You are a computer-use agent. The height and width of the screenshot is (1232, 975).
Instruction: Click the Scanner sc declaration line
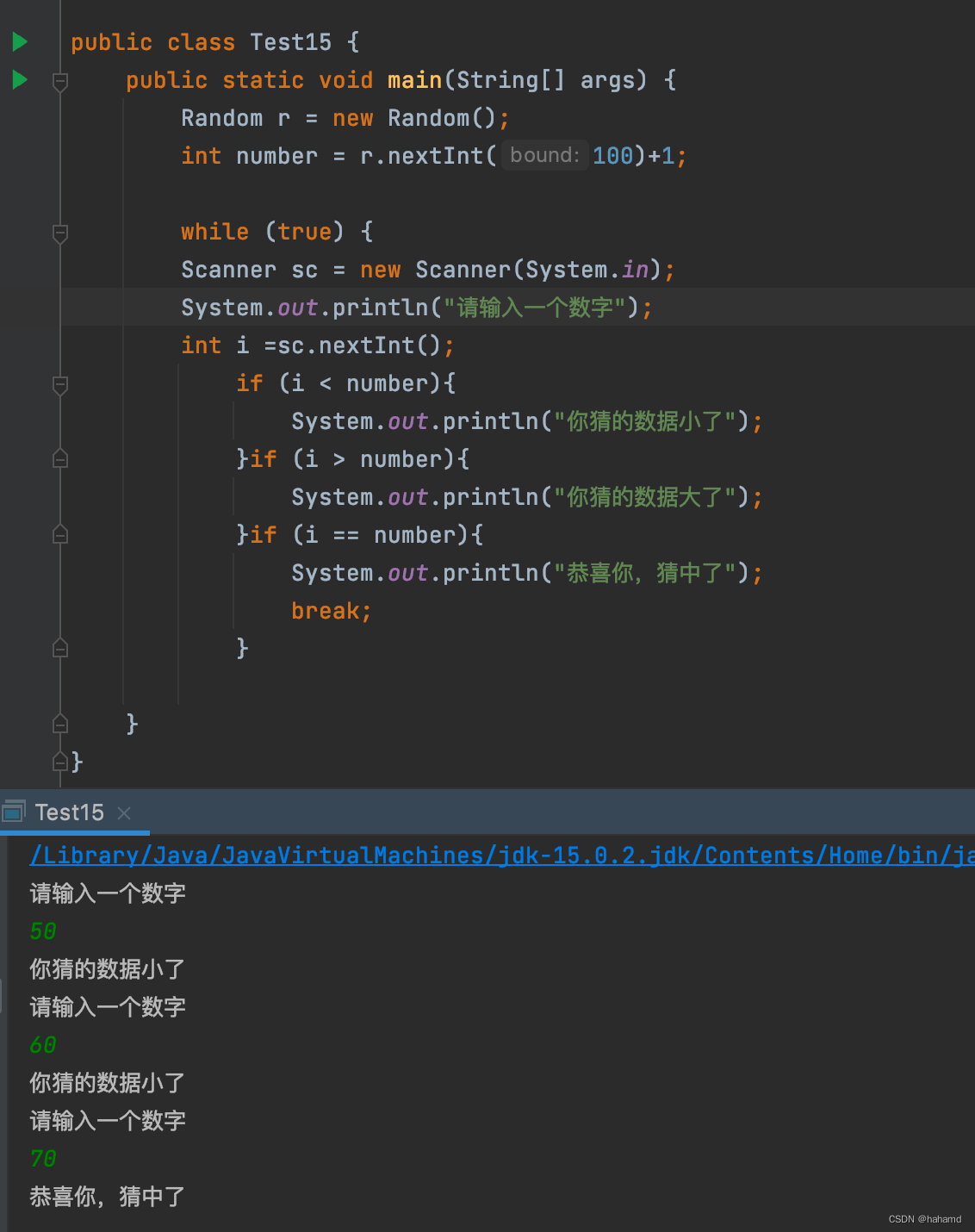[427, 270]
